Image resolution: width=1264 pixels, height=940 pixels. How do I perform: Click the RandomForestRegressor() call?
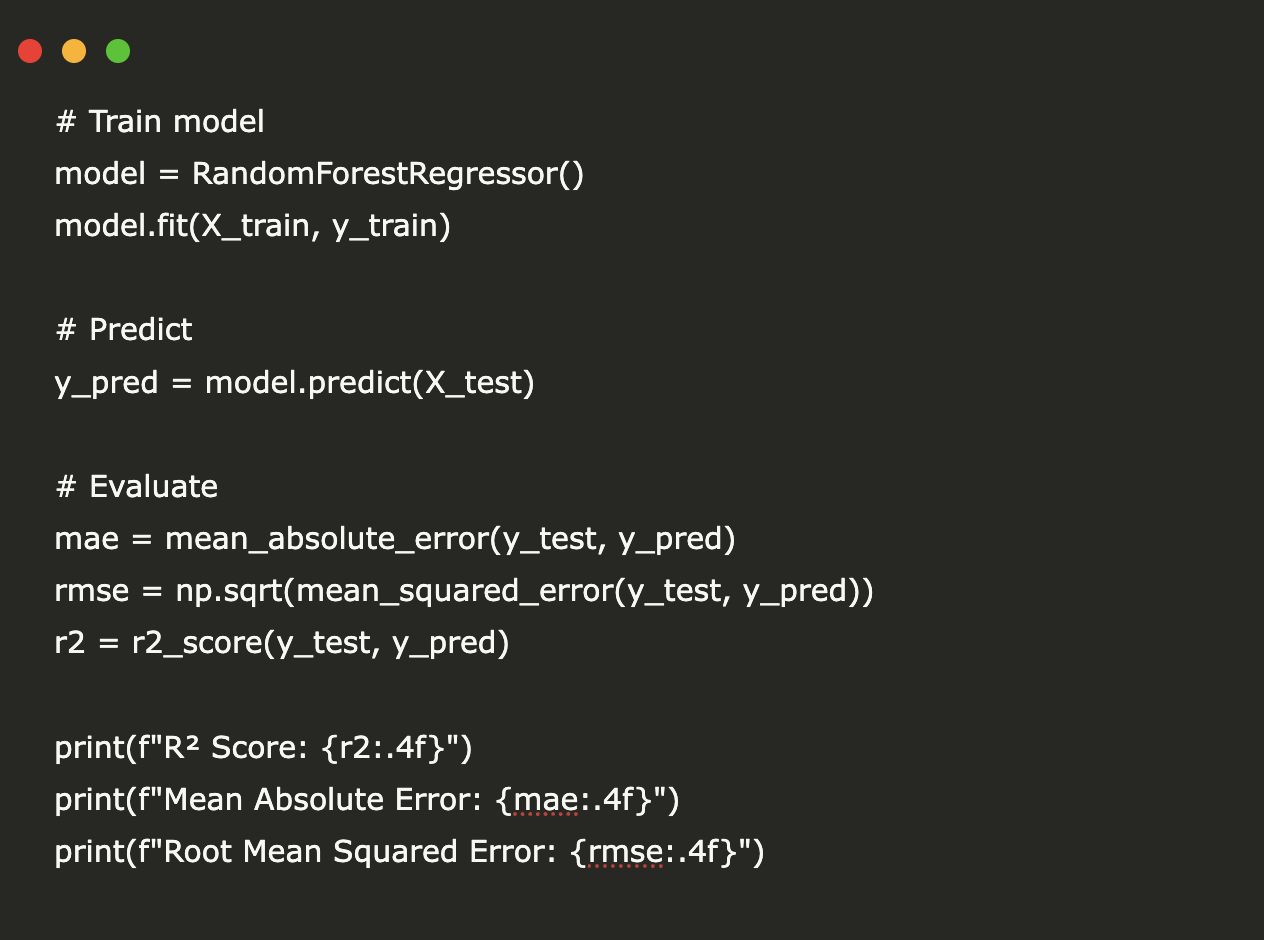coord(387,174)
